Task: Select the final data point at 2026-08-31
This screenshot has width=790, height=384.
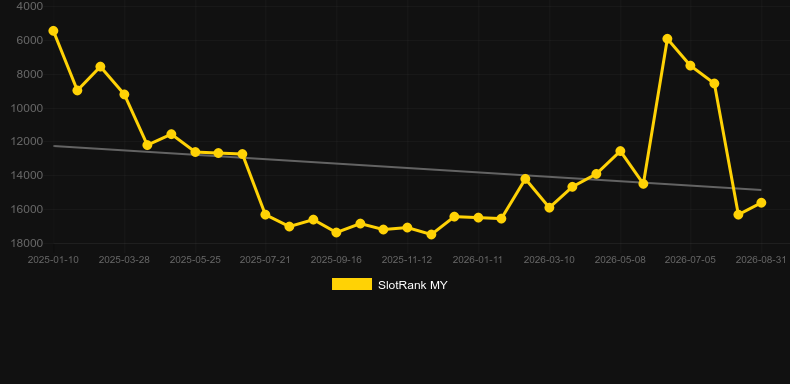Action: [x=761, y=203]
